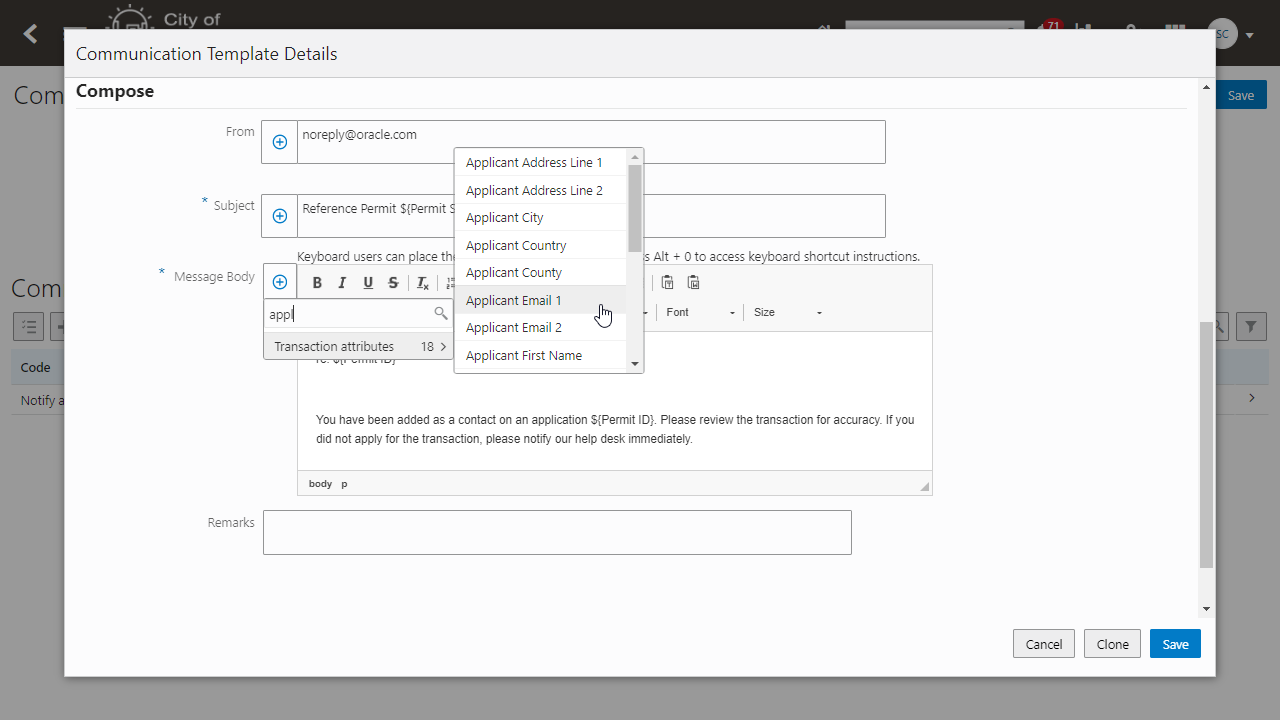The height and width of the screenshot is (720, 1280).
Task: Select Applicant Email 2
Action: 541,328
